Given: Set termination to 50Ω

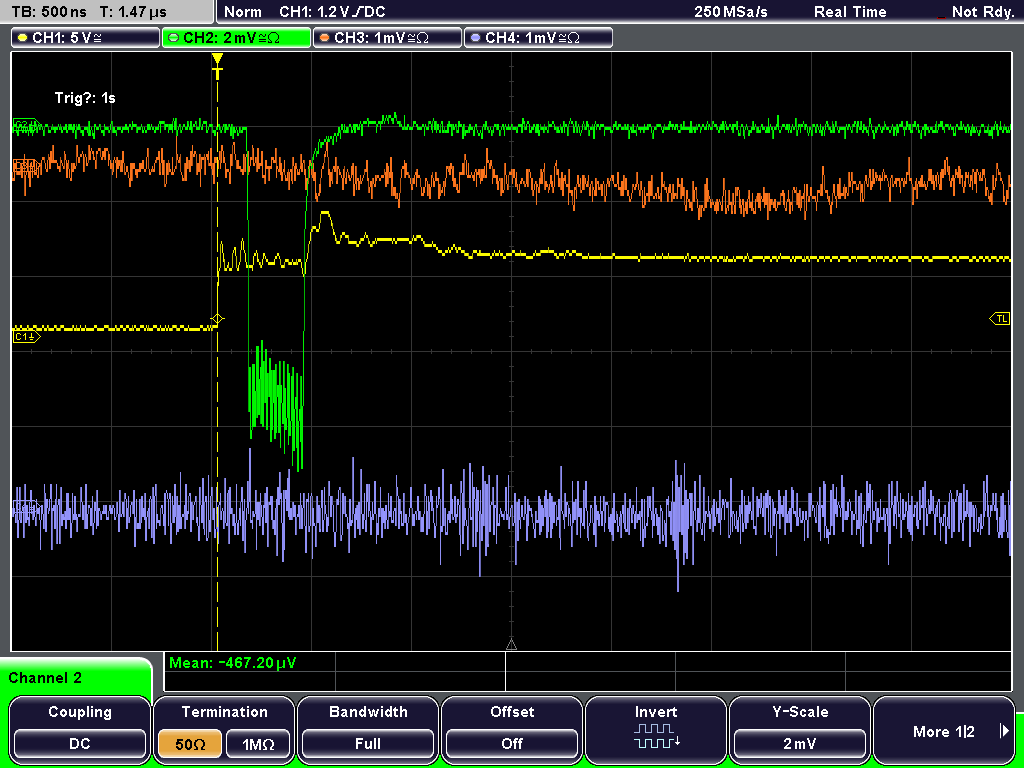Looking at the screenshot, I should click(190, 744).
